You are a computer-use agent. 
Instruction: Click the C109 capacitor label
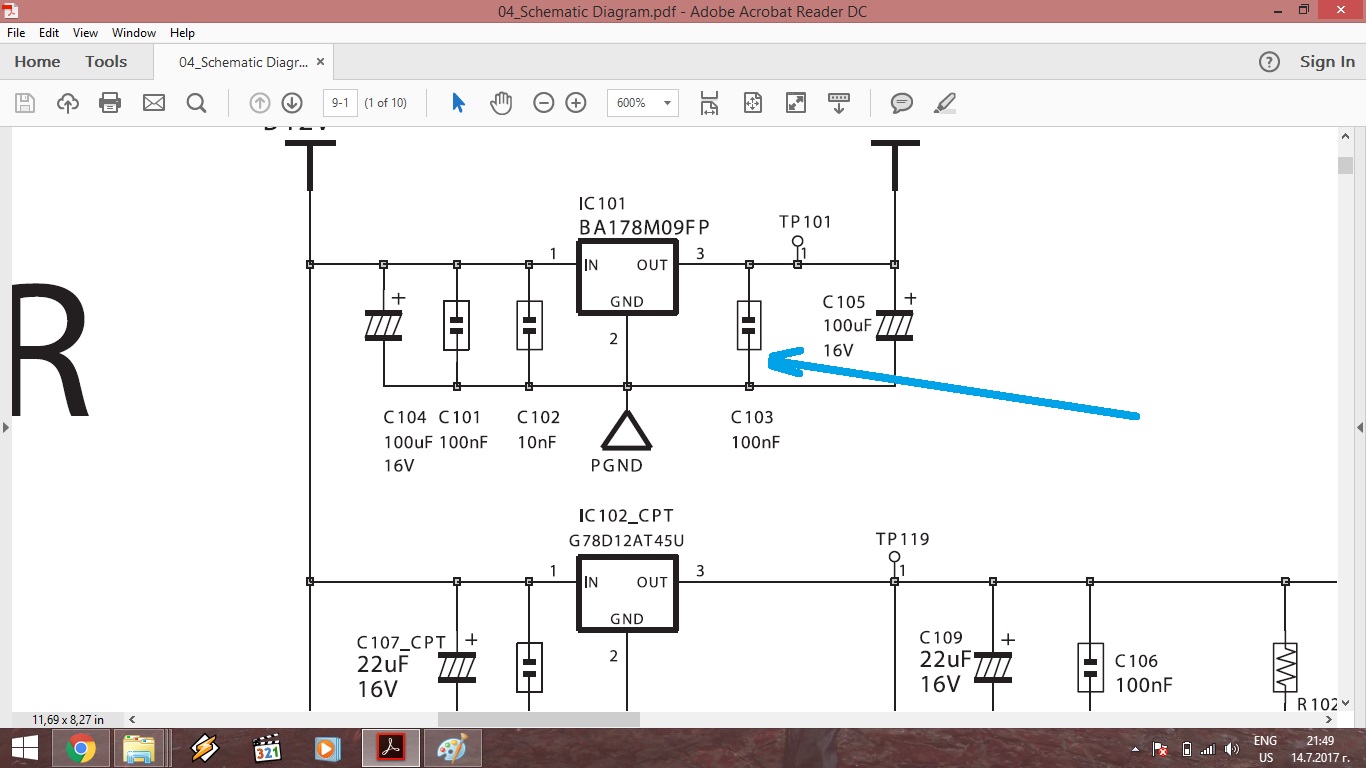pos(941,637)
